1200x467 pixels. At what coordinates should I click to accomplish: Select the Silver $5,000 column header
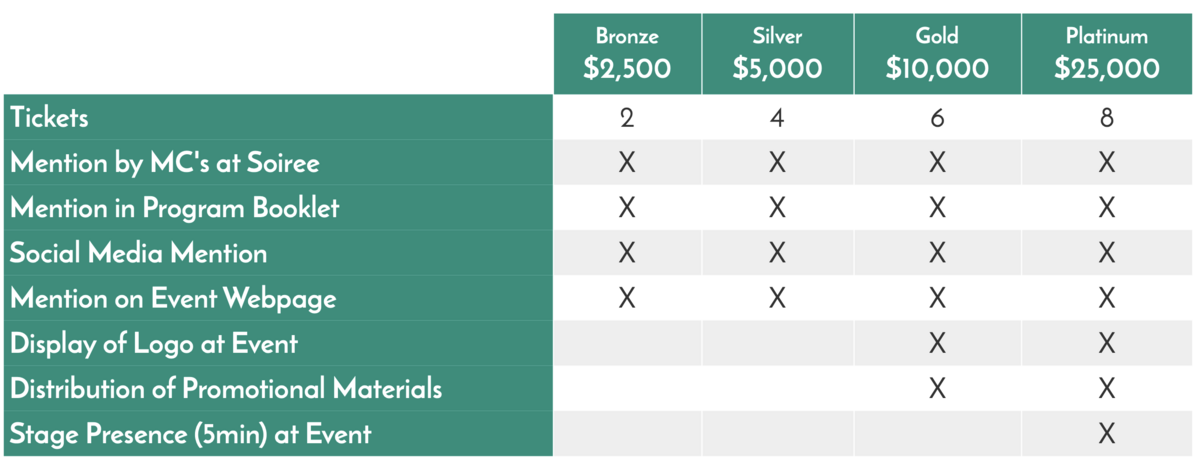pyautogui.click(x=777, y=54)
